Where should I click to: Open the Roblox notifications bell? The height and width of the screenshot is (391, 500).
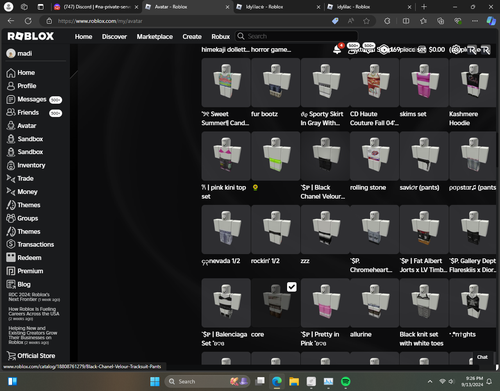pyautogui.click(x=337, y=50)
